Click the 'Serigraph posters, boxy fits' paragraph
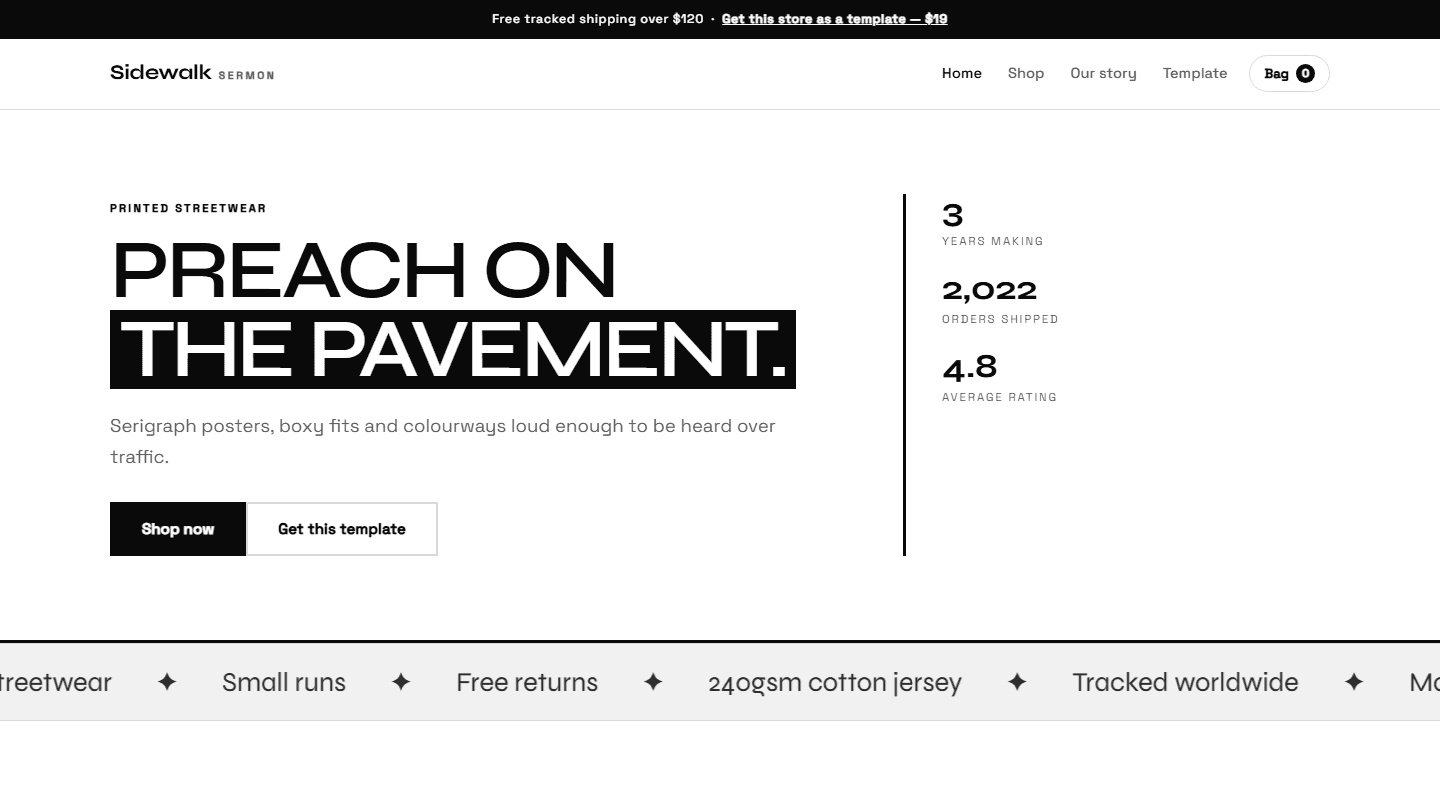1440x810 pixels. point(443,441)
